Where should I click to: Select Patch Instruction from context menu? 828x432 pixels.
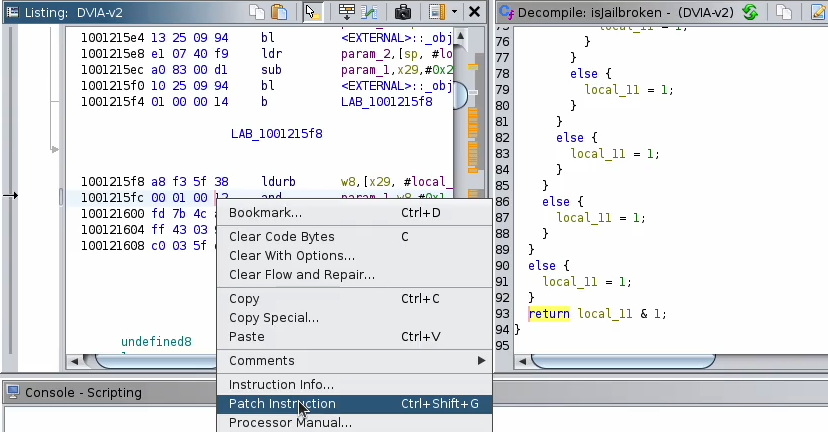[x=282, y=404]
